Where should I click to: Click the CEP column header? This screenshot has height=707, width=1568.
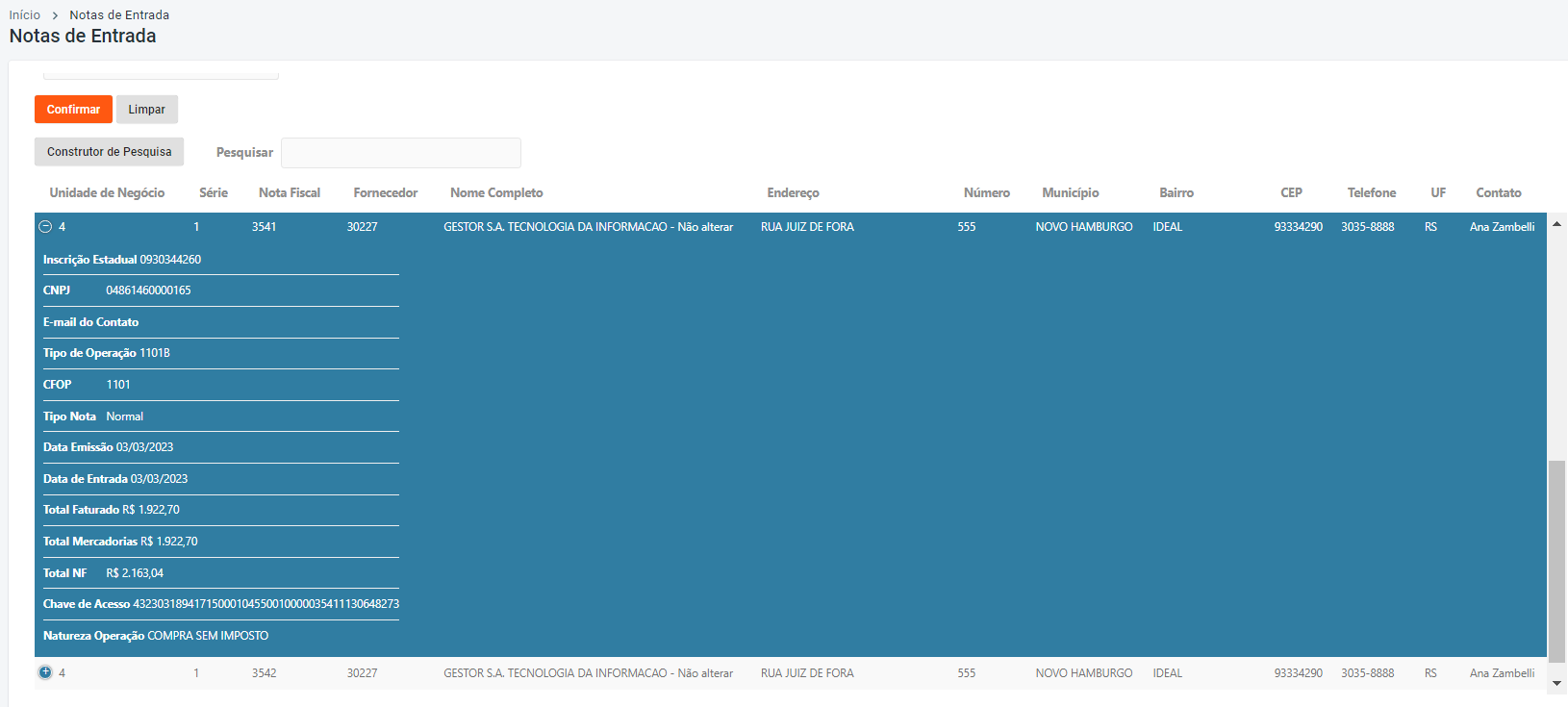[x=1291, y=193]
